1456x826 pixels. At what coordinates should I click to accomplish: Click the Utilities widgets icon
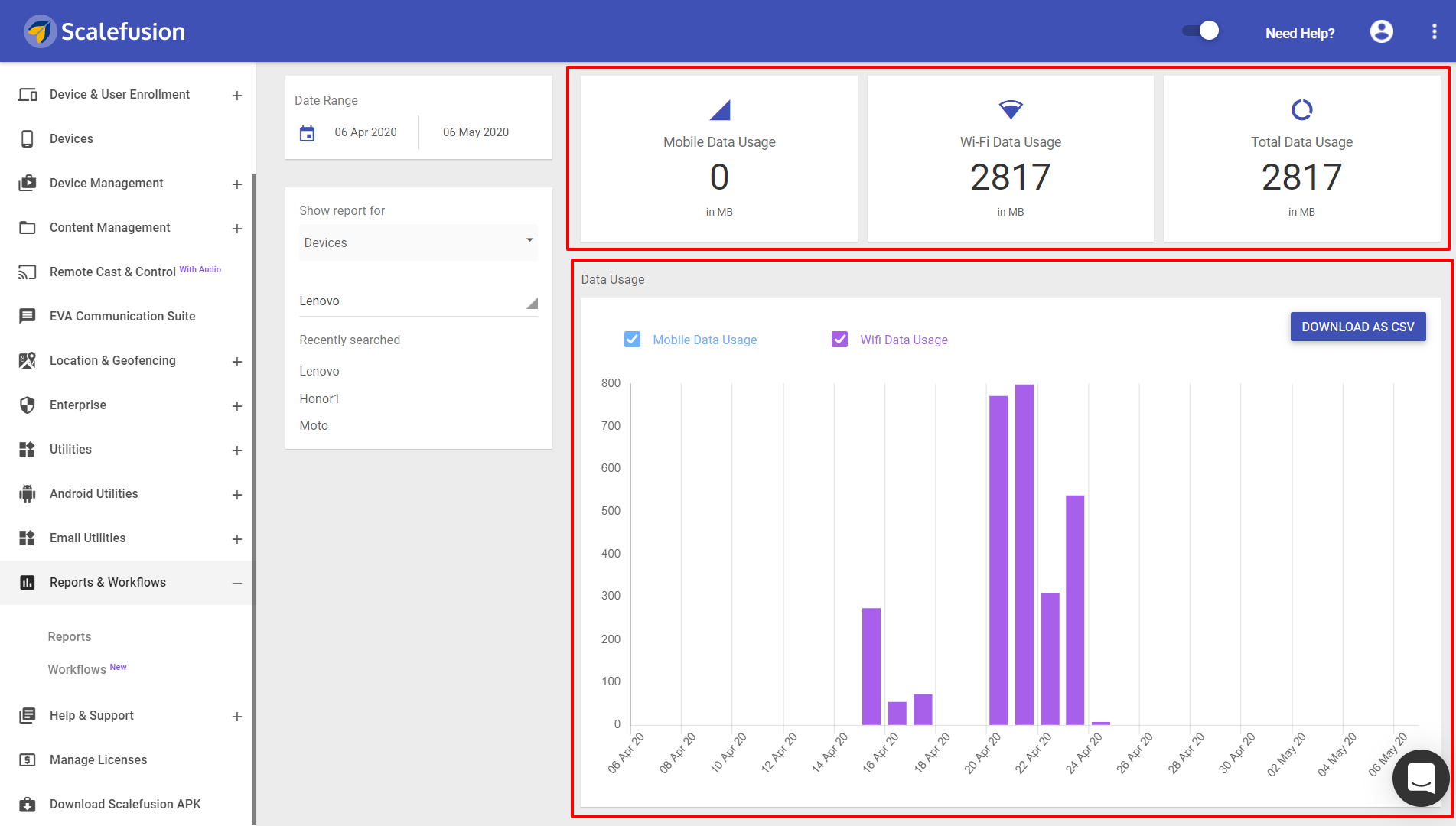[x=28, y=450]
